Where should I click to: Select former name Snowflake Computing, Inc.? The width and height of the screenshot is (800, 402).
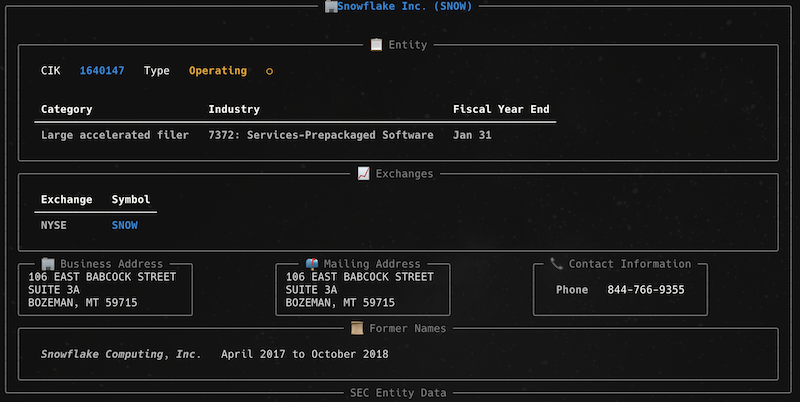point(121,354)
